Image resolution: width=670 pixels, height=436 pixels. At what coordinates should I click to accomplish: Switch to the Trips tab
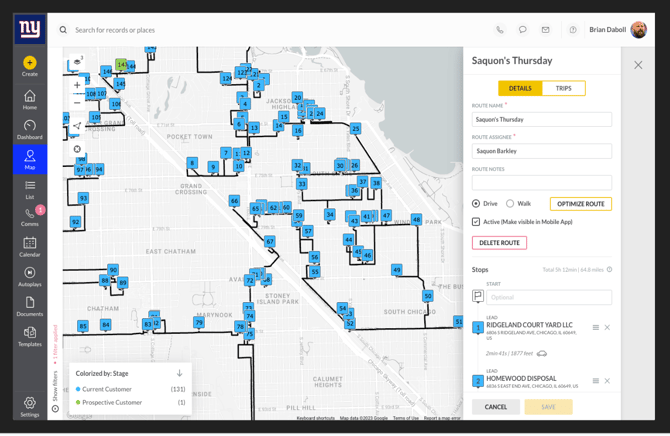(564, 88)
